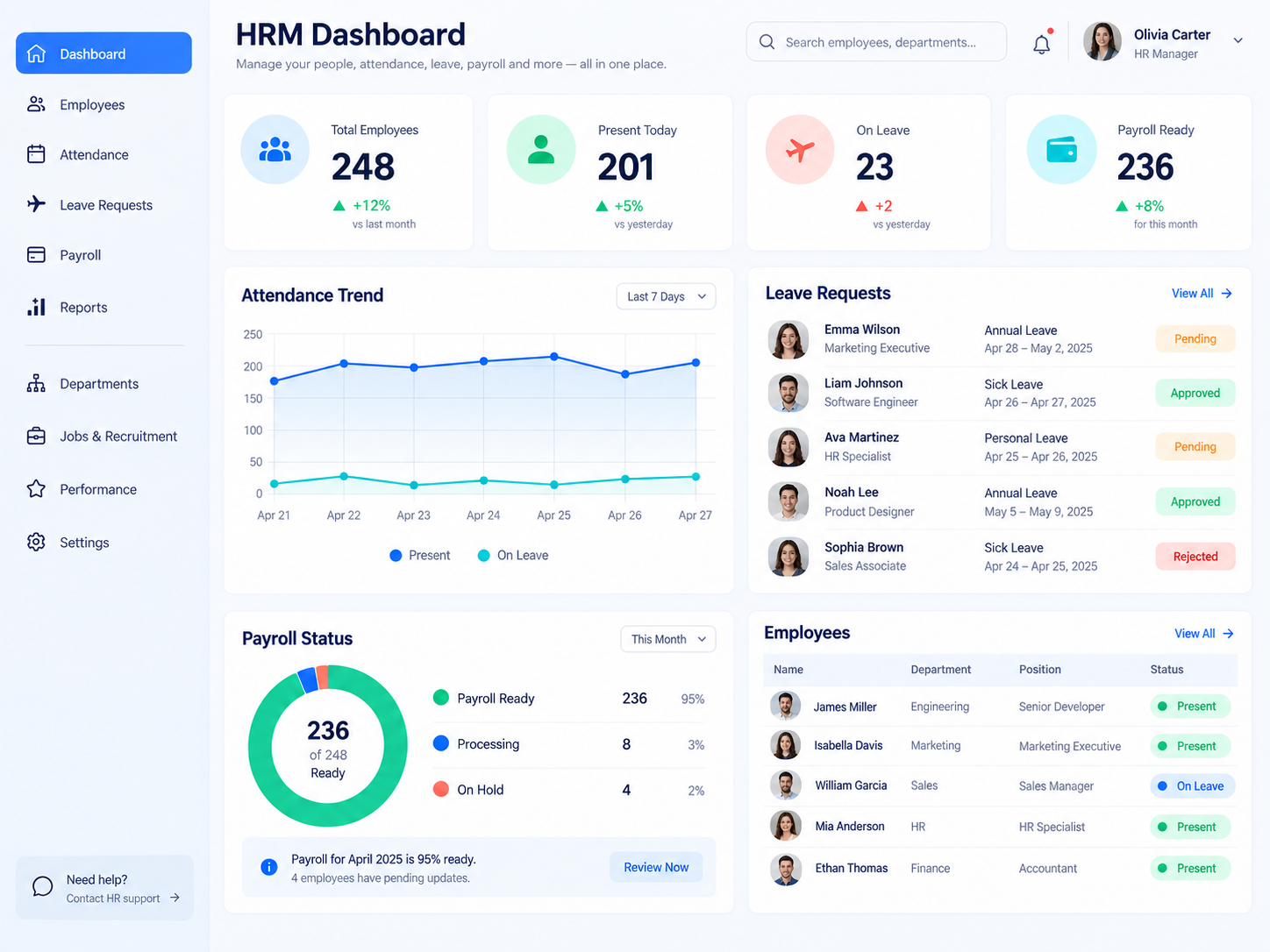Open the This Month dropdown

668,639
